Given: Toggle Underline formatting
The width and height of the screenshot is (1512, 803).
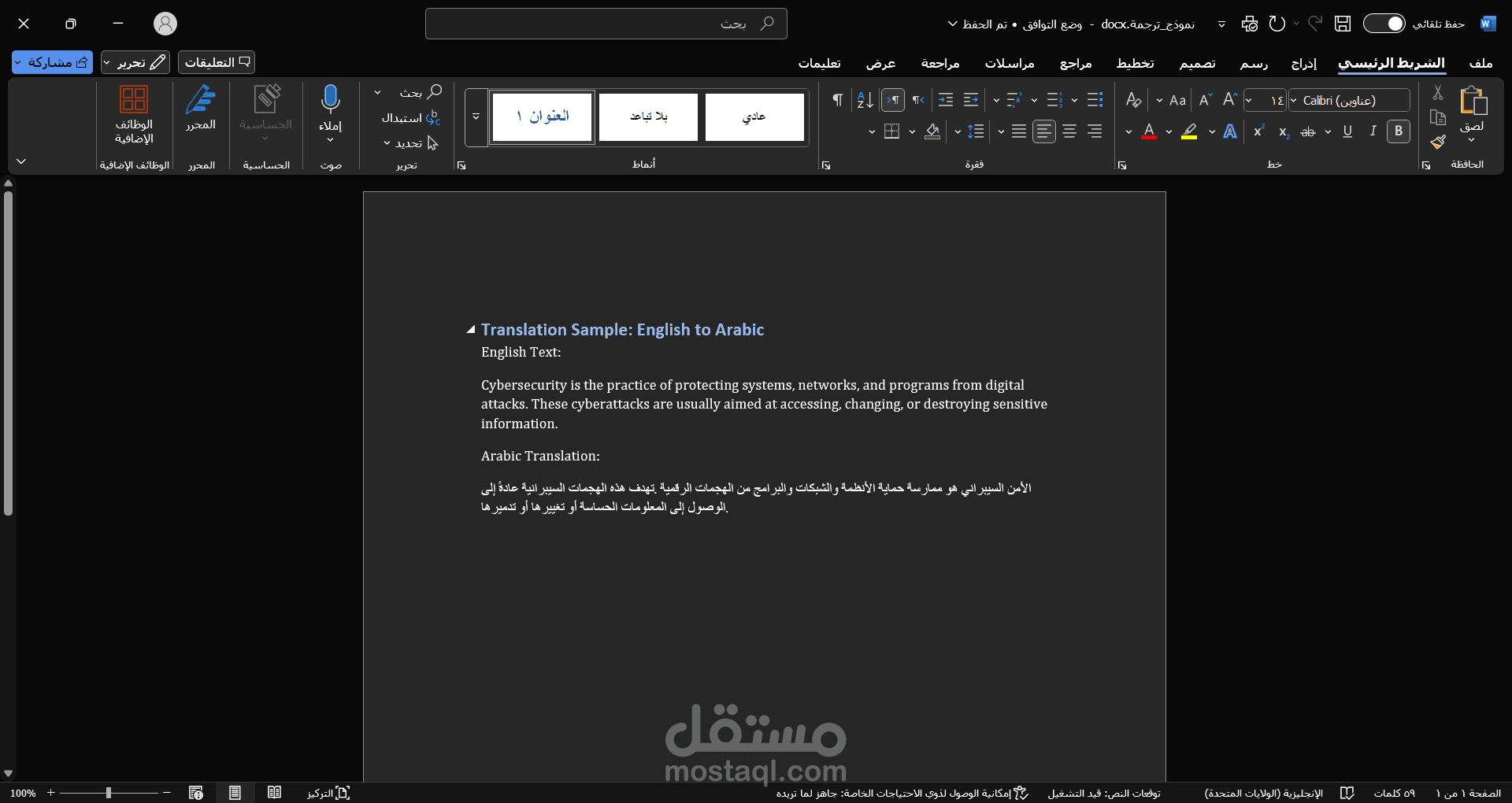Looking at the screenshot, I should [1347, 131].
